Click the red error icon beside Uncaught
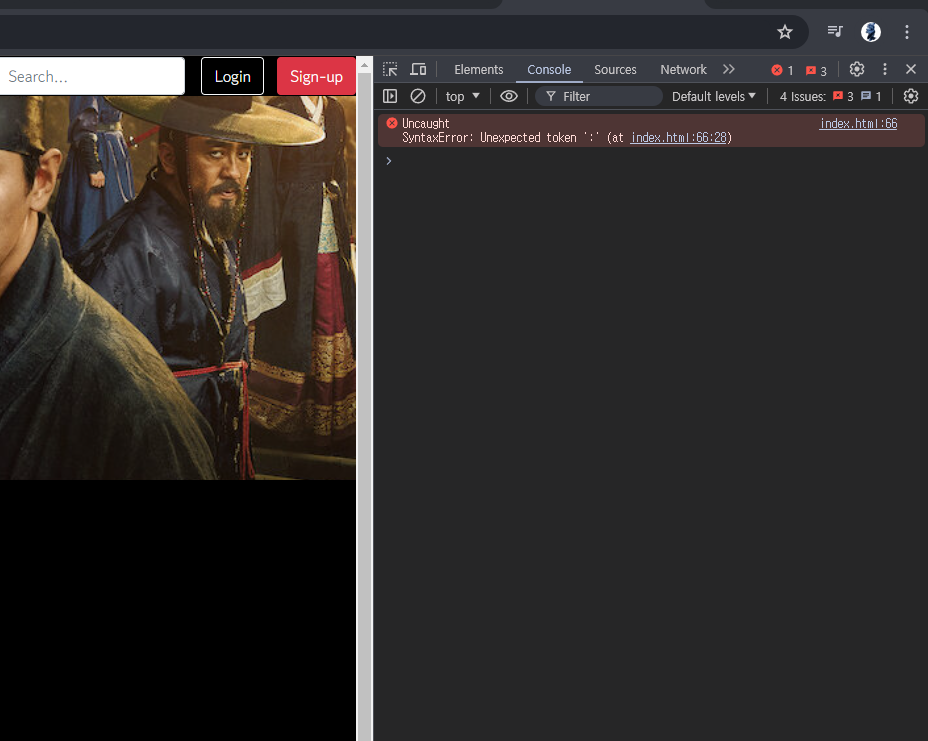Screen dimensions: 928x741 click(x=392, y=123)
